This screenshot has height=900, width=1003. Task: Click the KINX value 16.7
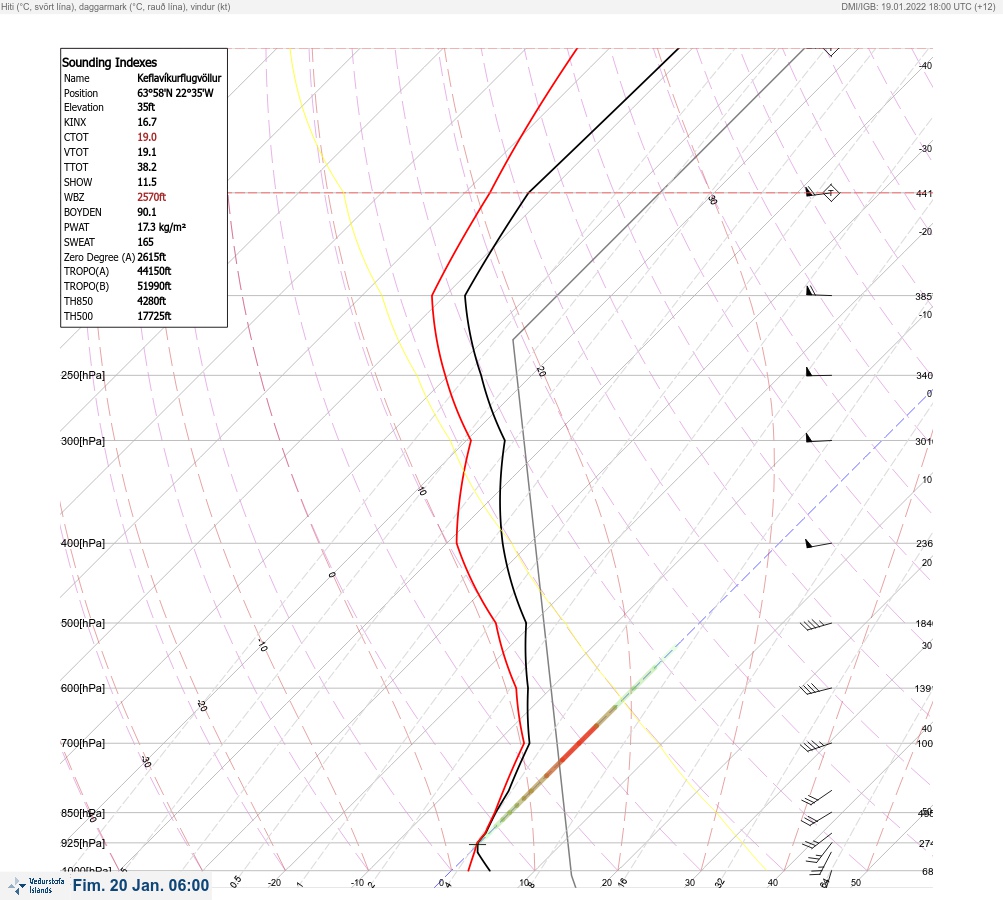point(146,122)
